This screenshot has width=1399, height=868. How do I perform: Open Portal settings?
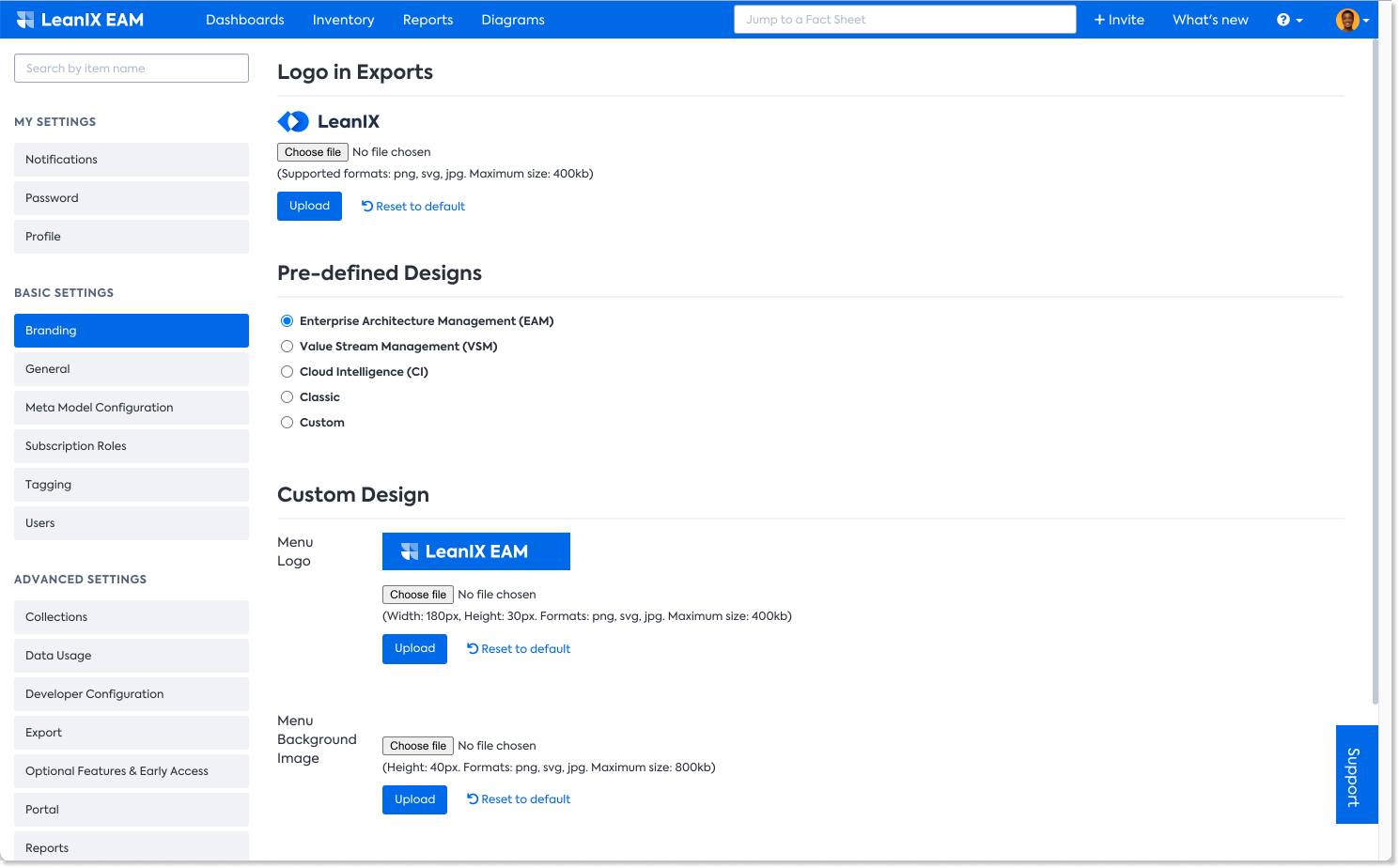coord(132,810)
